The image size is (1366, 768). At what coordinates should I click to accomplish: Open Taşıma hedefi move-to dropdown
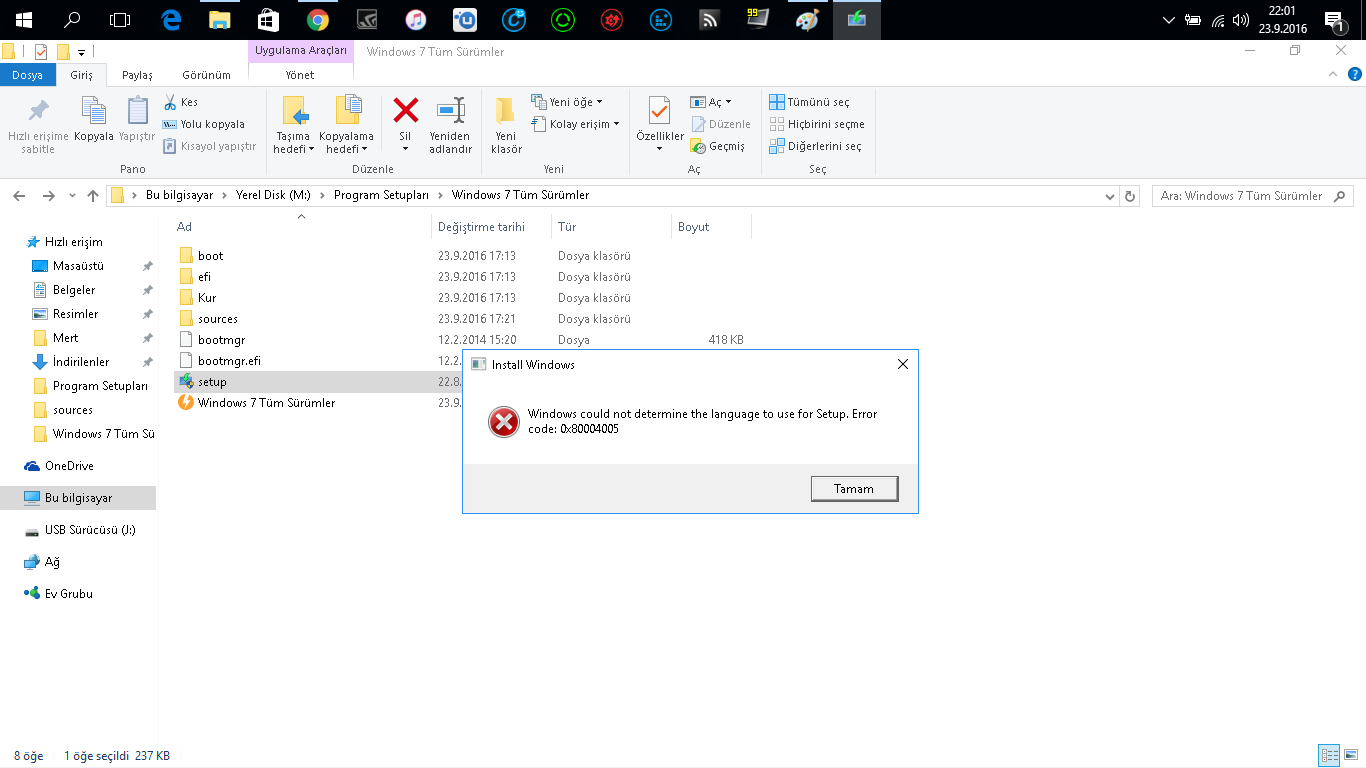[x=294, y=127]
